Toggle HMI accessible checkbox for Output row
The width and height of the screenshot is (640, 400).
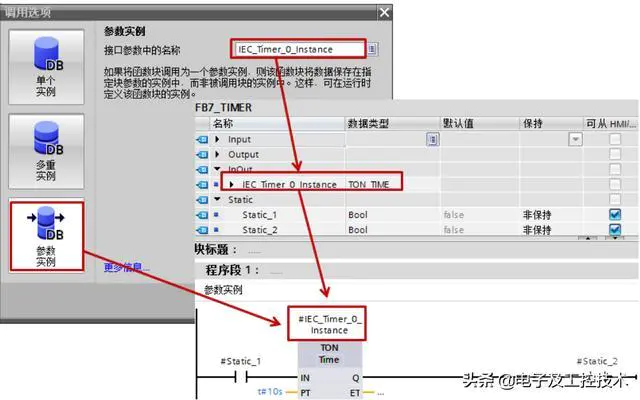615,154
